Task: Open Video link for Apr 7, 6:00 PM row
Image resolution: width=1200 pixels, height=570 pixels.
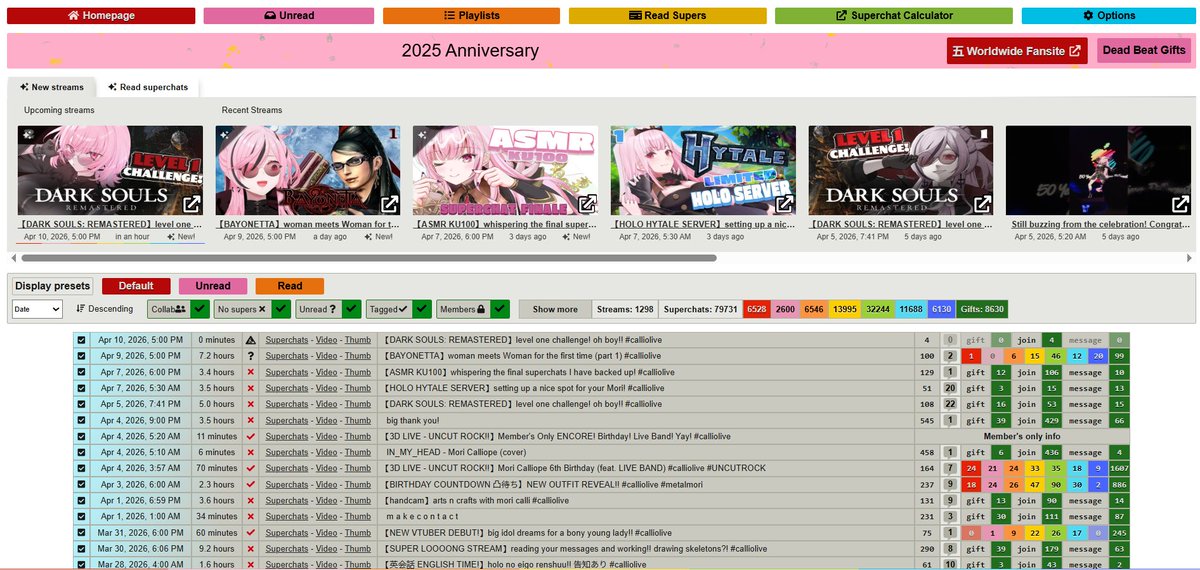Action: click(x=326, y=372)
